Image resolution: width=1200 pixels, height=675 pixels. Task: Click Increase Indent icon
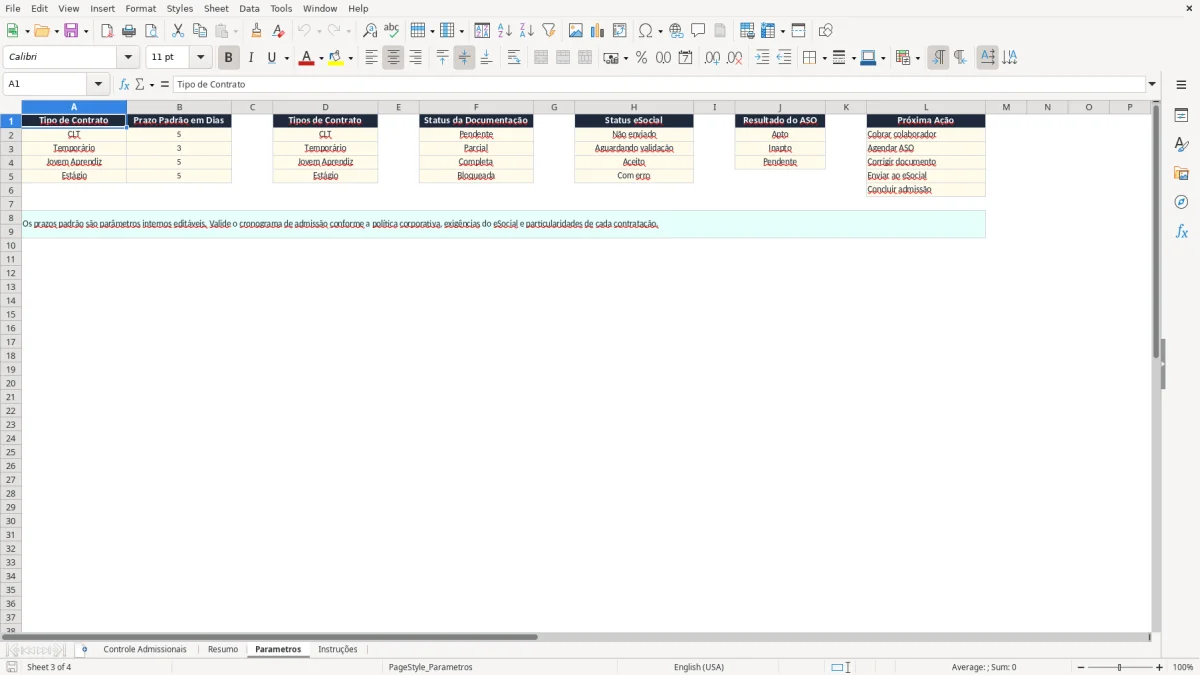point(762,58)
